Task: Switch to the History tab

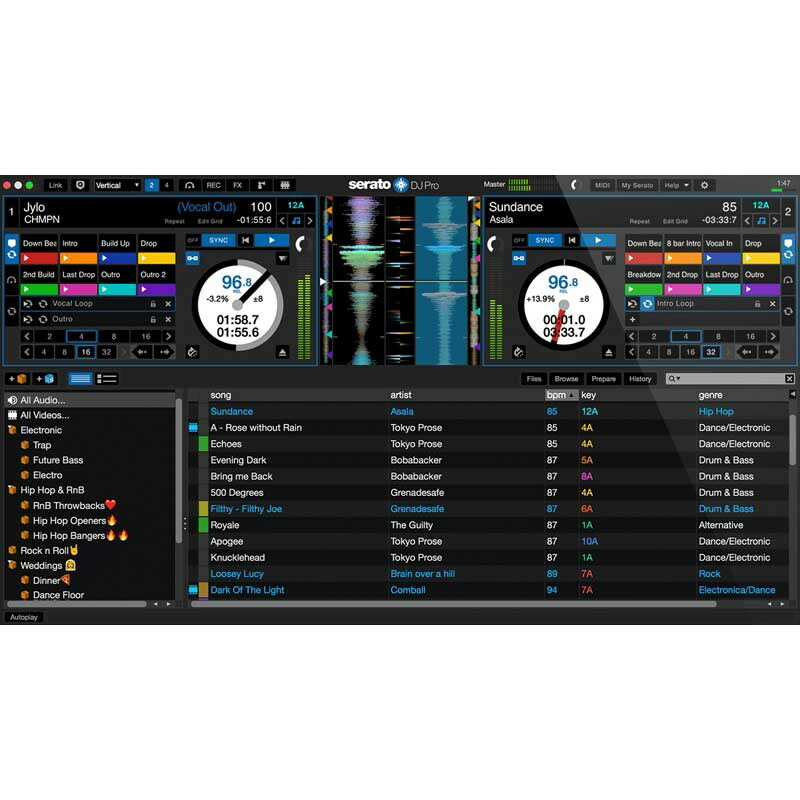Action: tap(640, 379)
